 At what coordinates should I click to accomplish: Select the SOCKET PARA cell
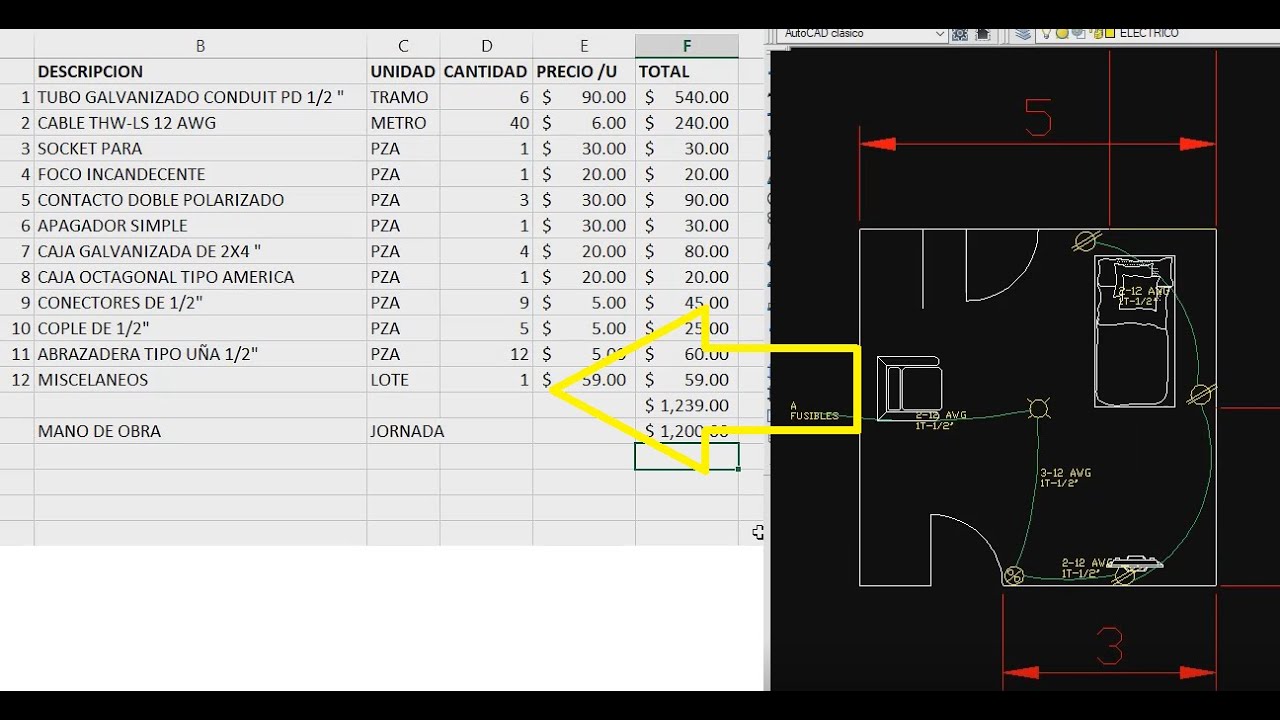(200, 149)
